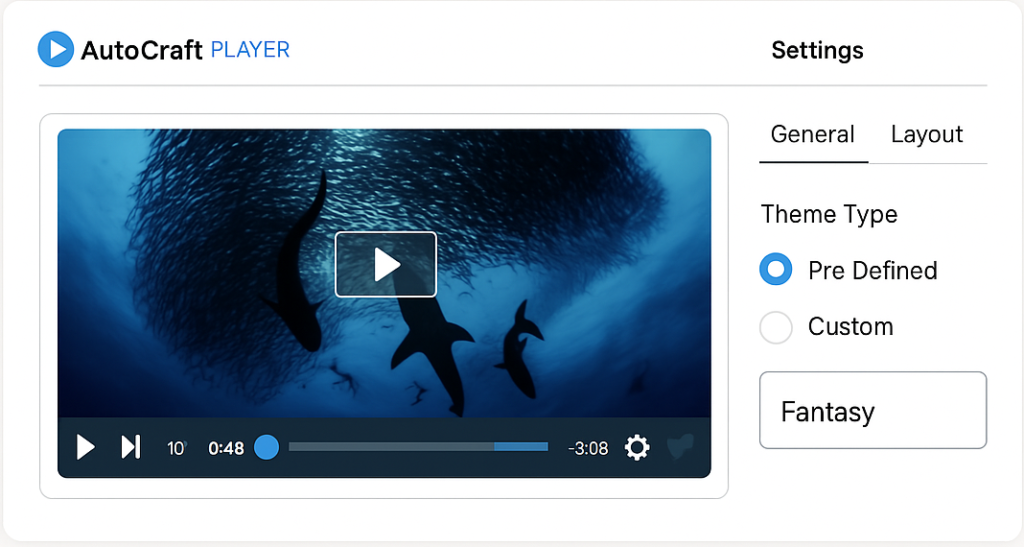1024x547 pixels.
Task: Start video with the center overlay play button
Action: point(386,264)
